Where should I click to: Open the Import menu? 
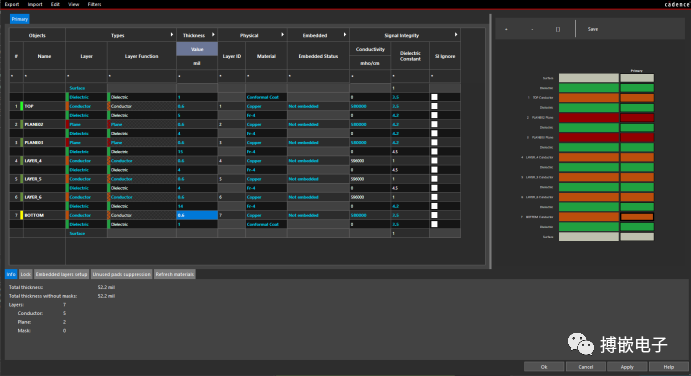[35, 4]
